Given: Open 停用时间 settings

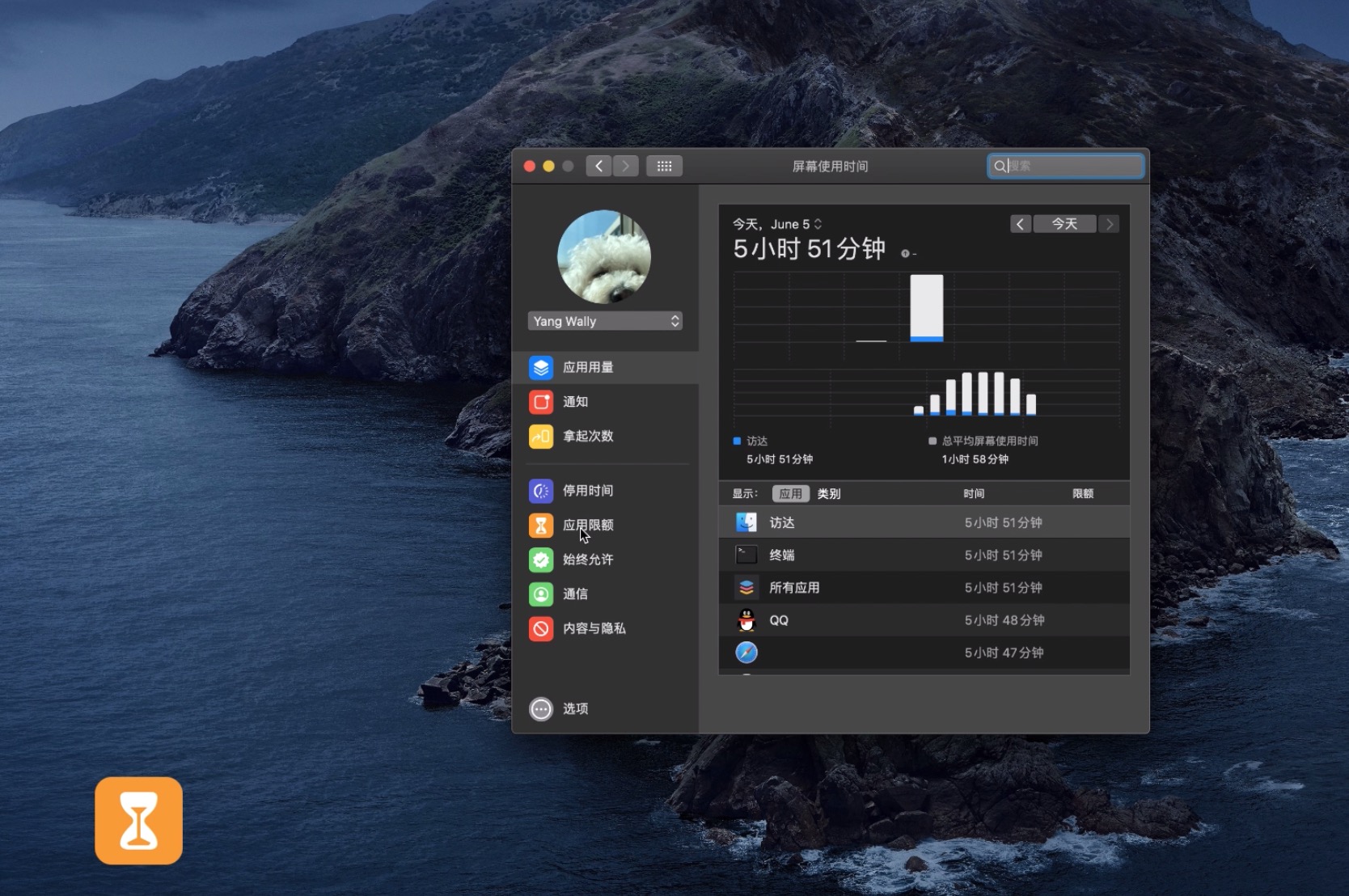Looking at the screenshot, I should click(586, 491).
